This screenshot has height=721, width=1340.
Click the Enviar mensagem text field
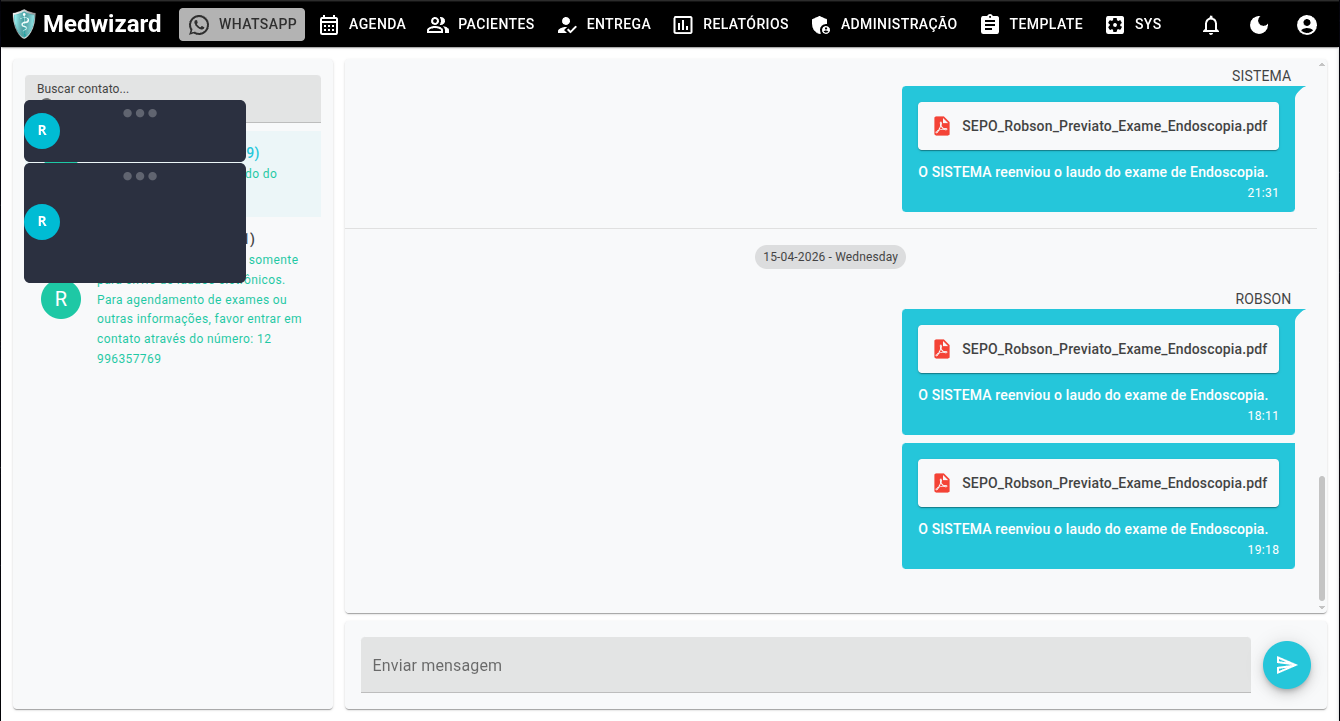pos(806,665)
